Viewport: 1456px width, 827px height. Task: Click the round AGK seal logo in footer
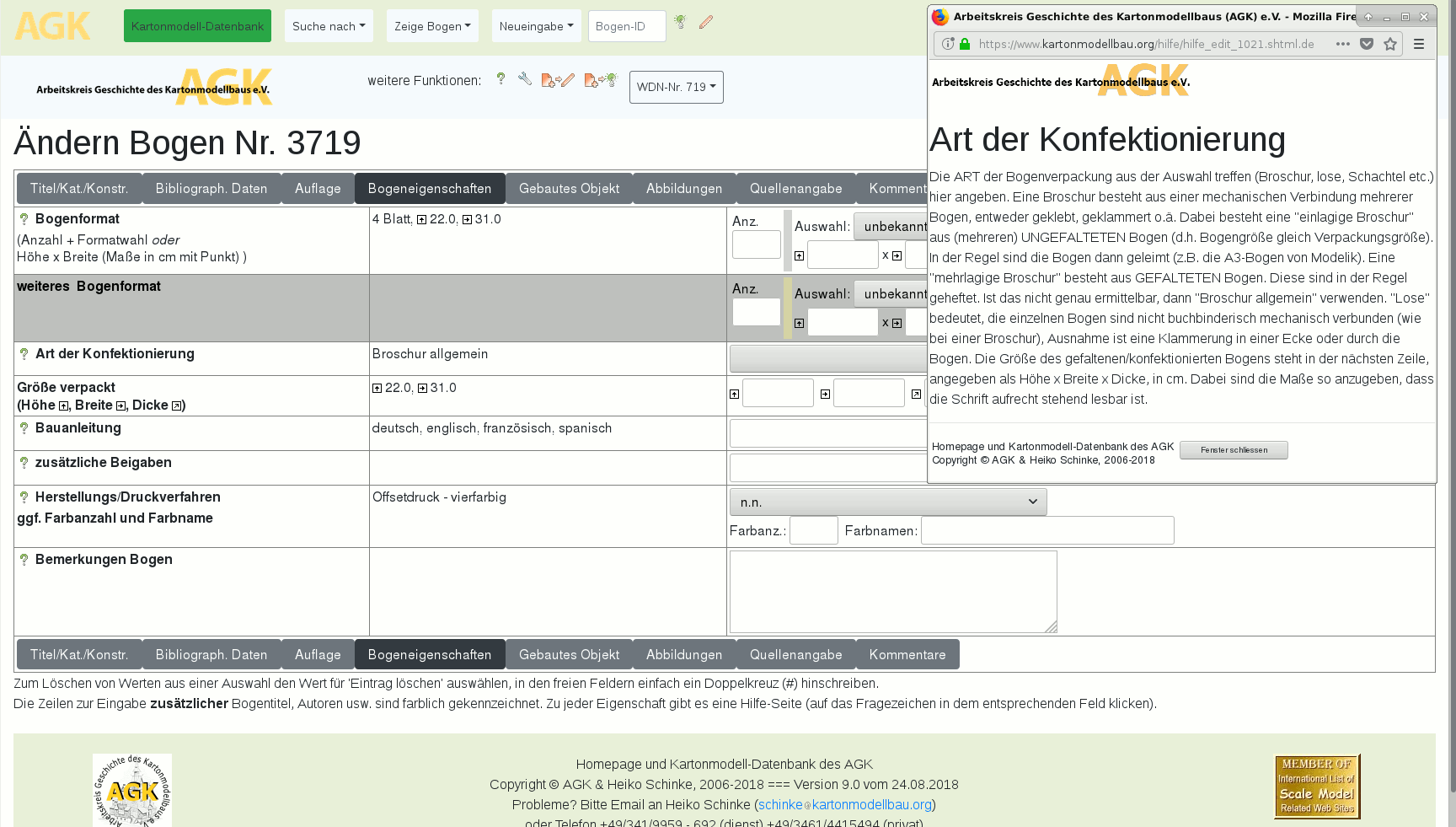(x=132, y=790)
